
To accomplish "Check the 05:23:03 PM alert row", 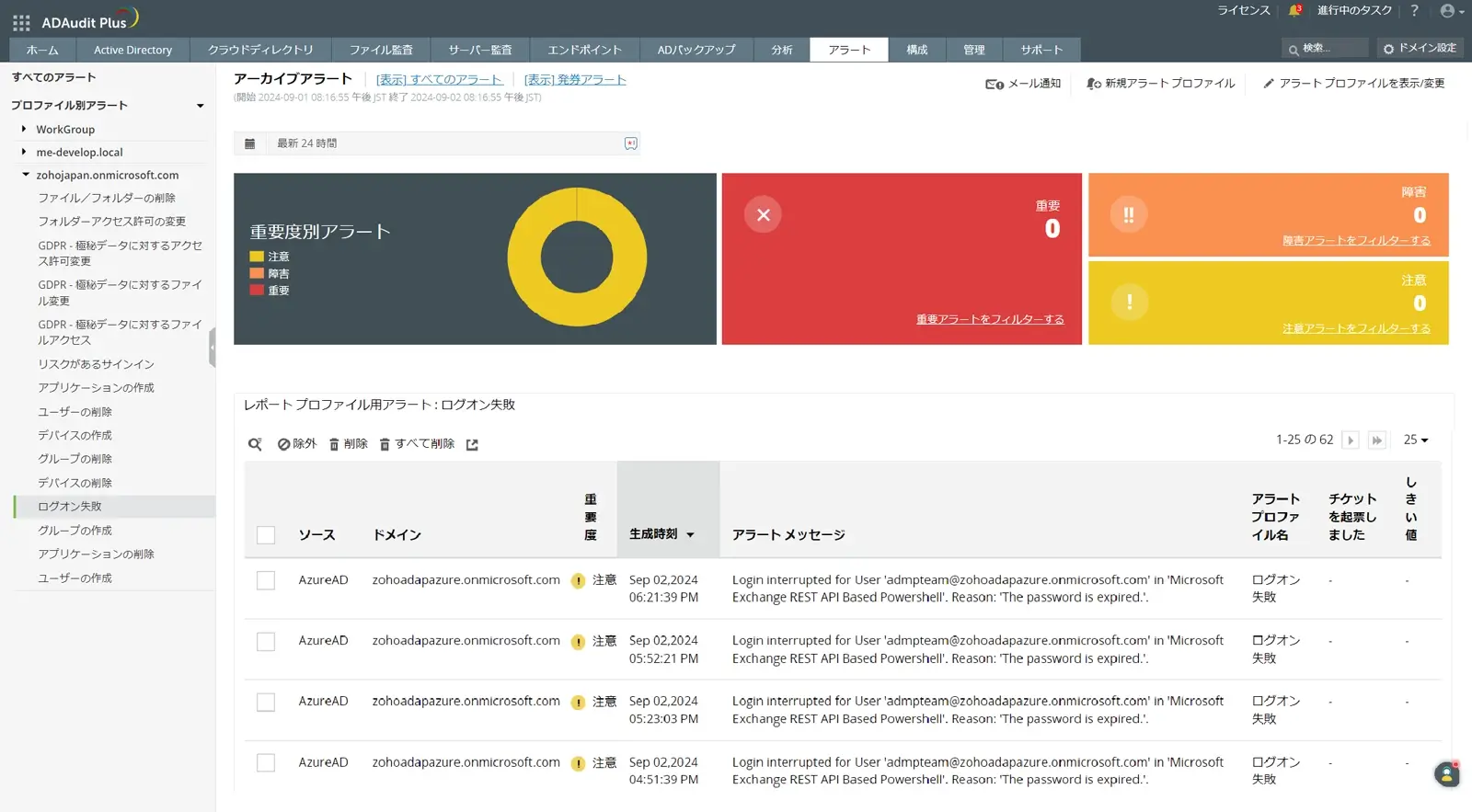I will 266,702.
